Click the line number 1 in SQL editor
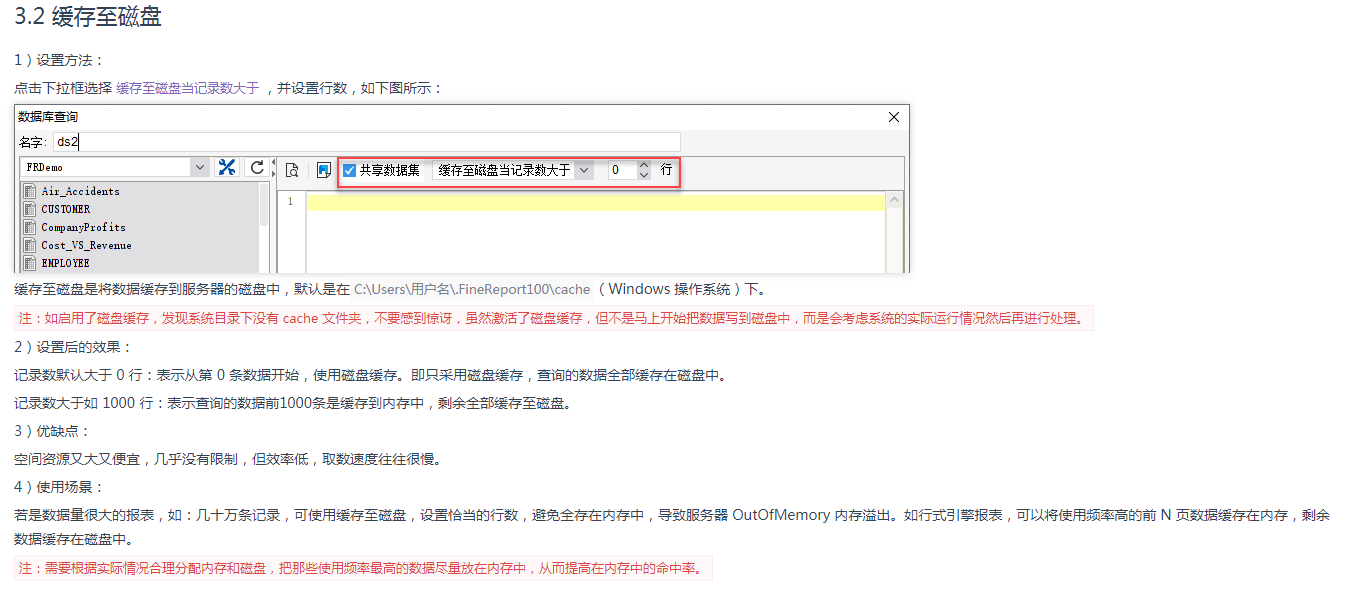 pos(290,202)
